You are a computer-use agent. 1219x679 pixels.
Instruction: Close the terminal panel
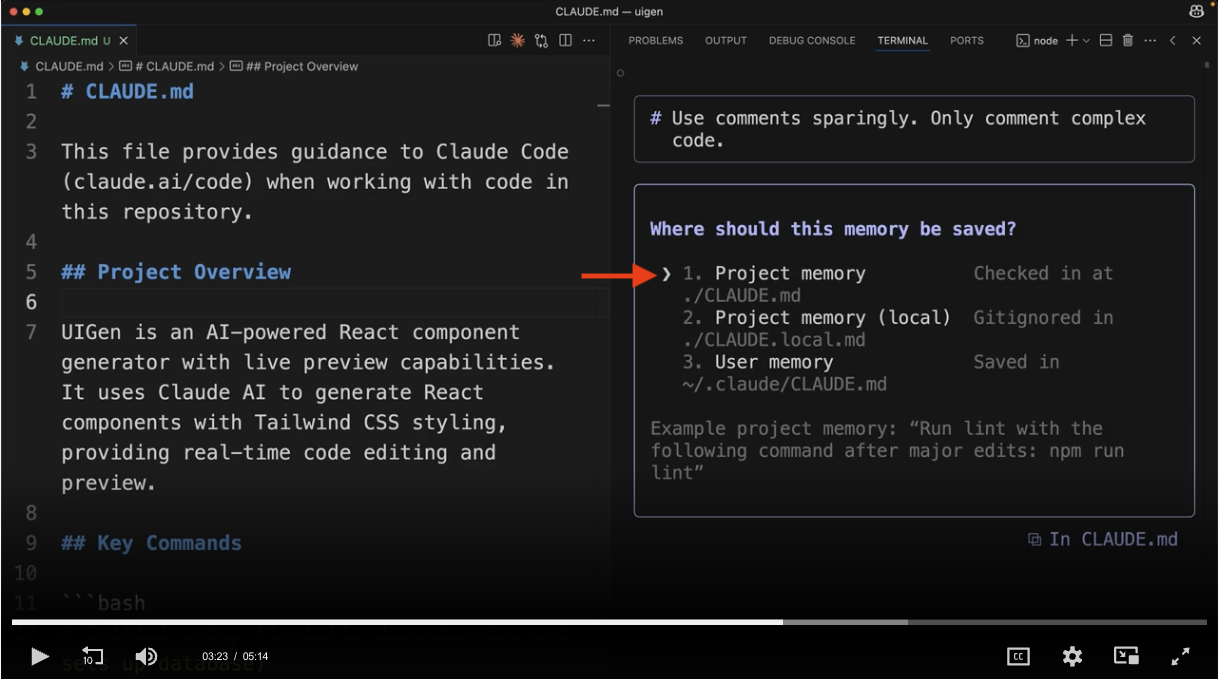click(1196, 41)
